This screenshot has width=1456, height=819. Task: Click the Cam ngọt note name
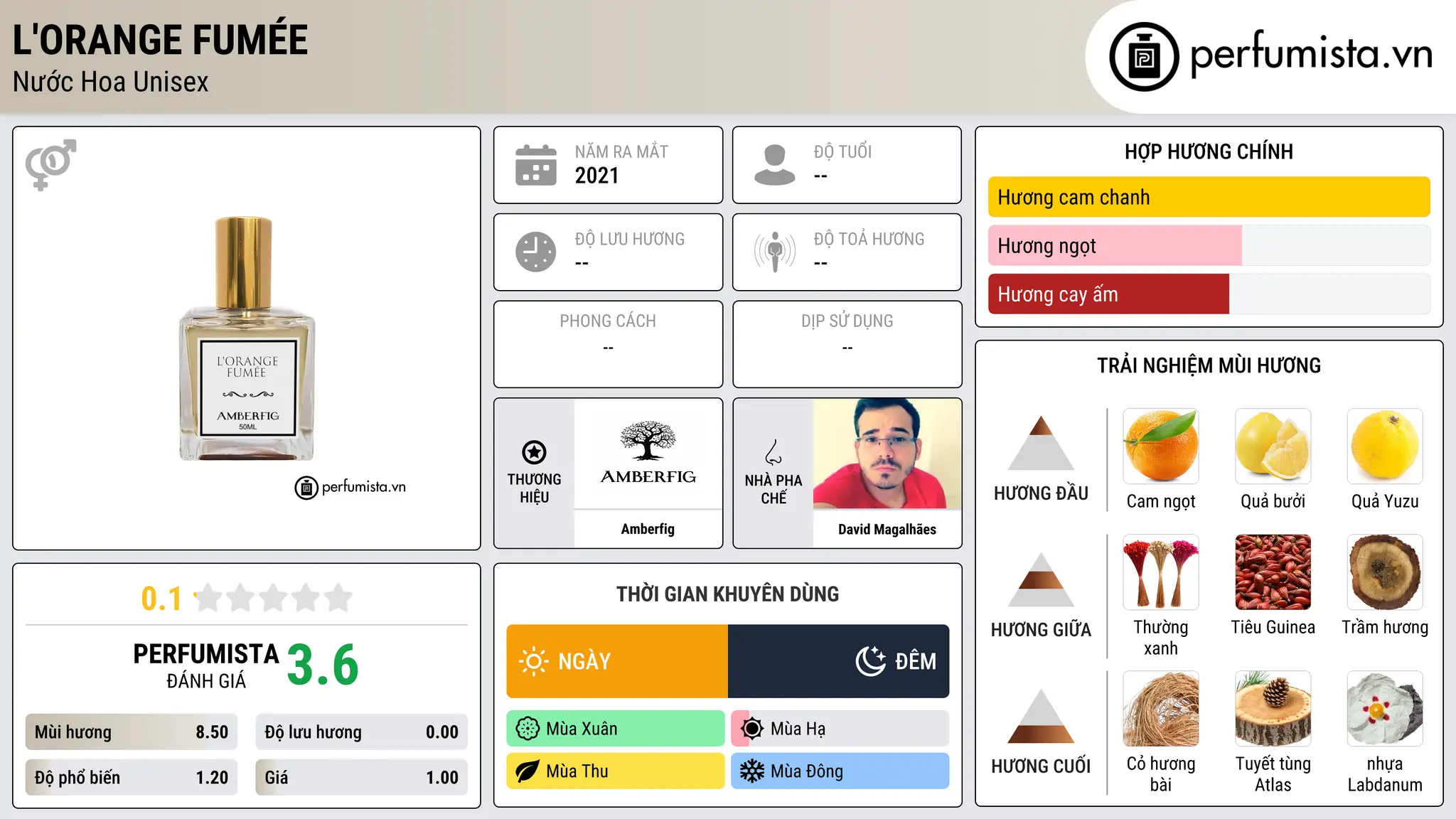point(1161,501)
